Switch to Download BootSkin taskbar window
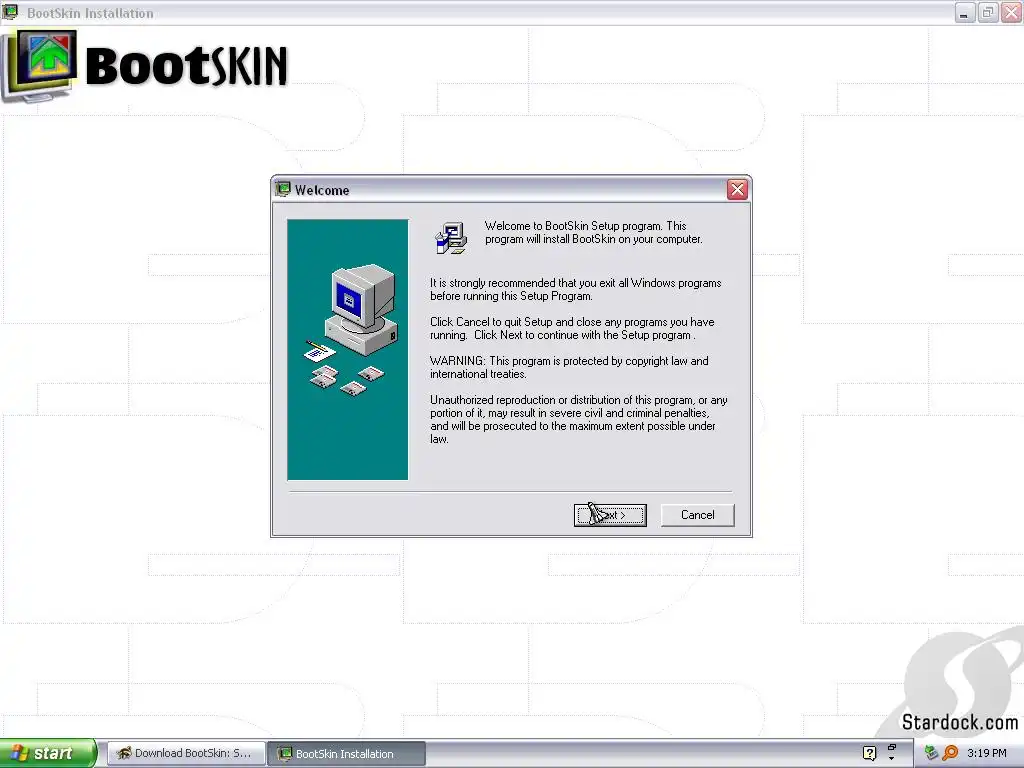The image size is (1024, 768). (186, 753)
